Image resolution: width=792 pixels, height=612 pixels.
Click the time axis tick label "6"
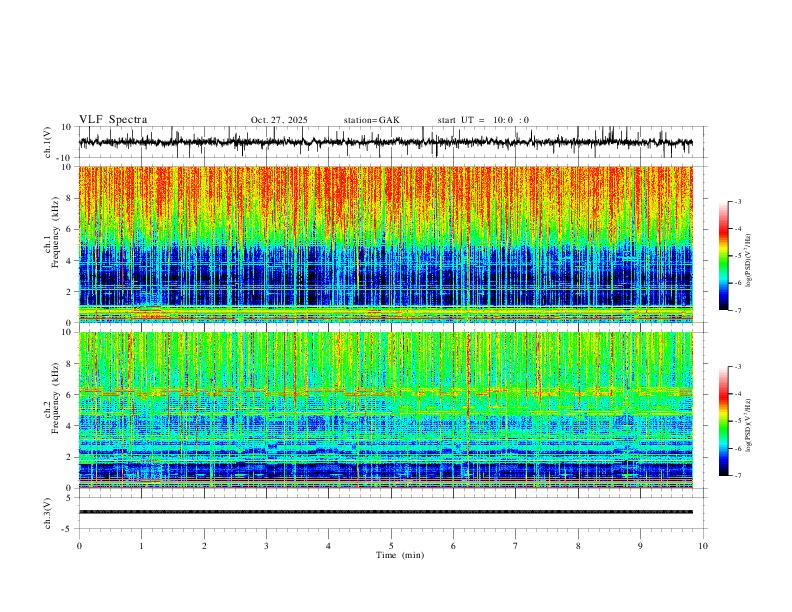click(453, 546)
